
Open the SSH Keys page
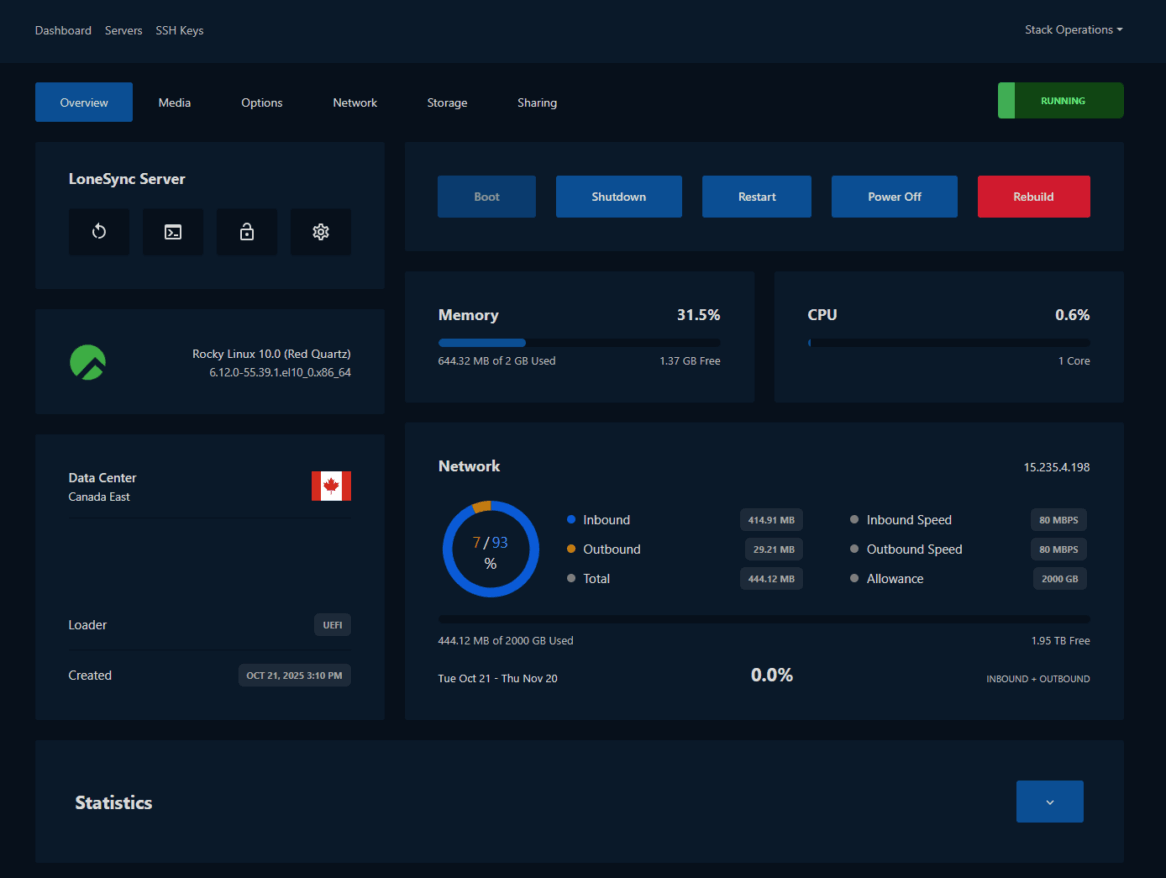179,30
